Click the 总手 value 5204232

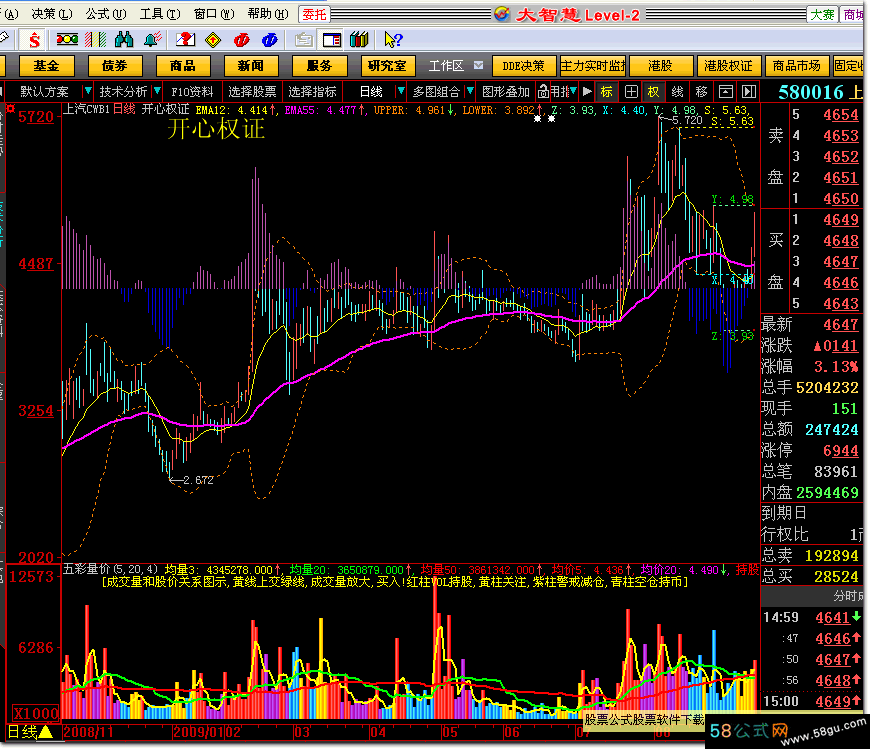827,387
